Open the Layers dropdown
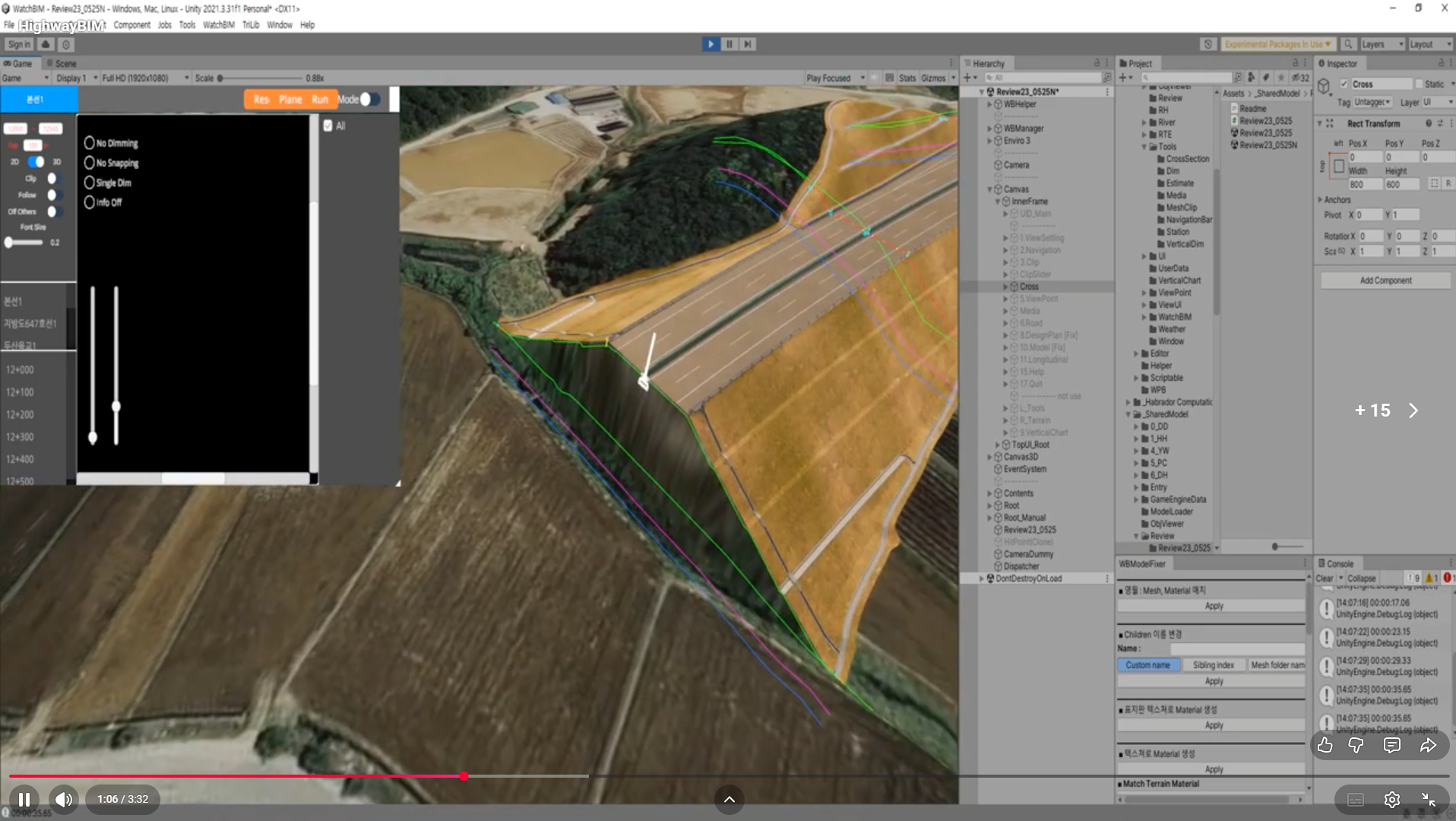This screenshot has width=1456, height=821. tap(1381, 44)
